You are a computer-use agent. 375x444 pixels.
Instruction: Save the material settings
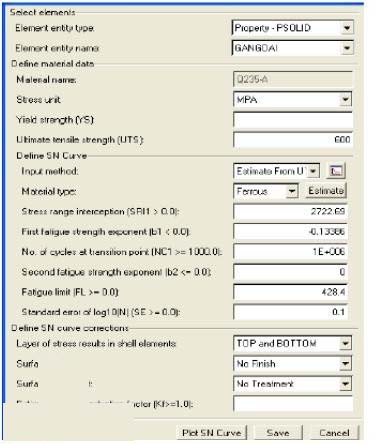[x=278, y=433]
